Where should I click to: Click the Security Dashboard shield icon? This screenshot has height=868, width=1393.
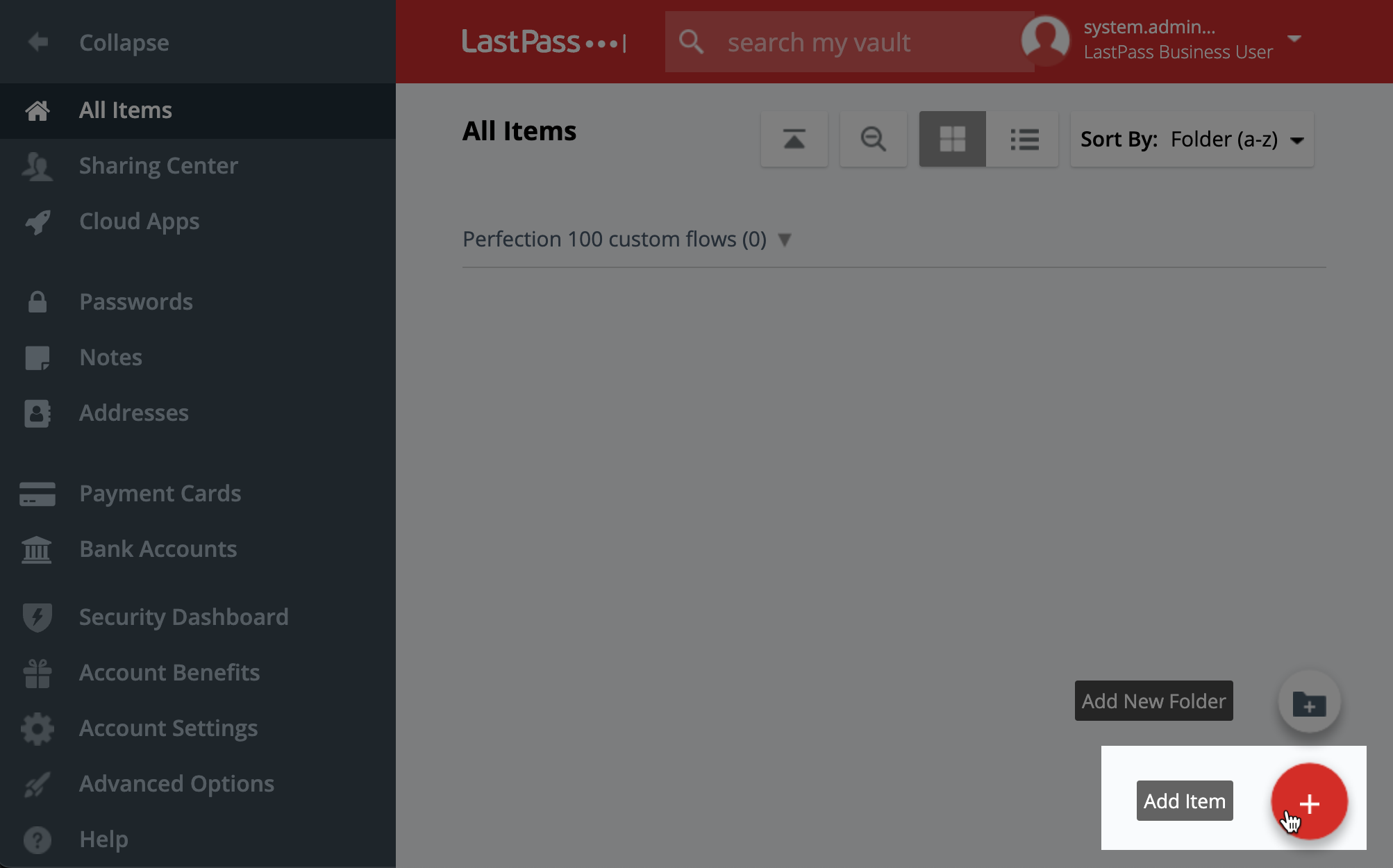[37, 617]
